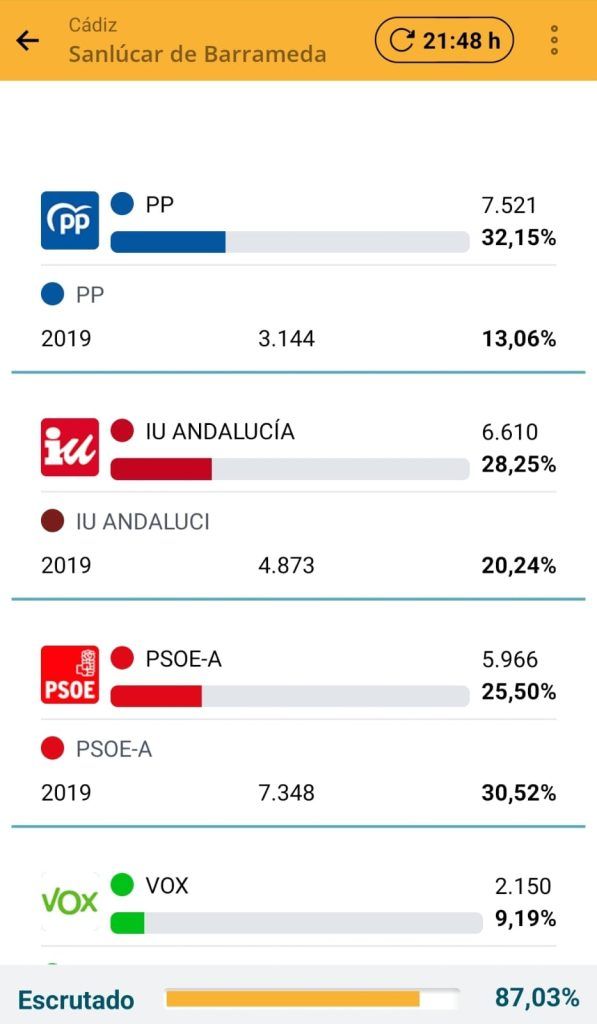Tap the PP party logo

70,220
